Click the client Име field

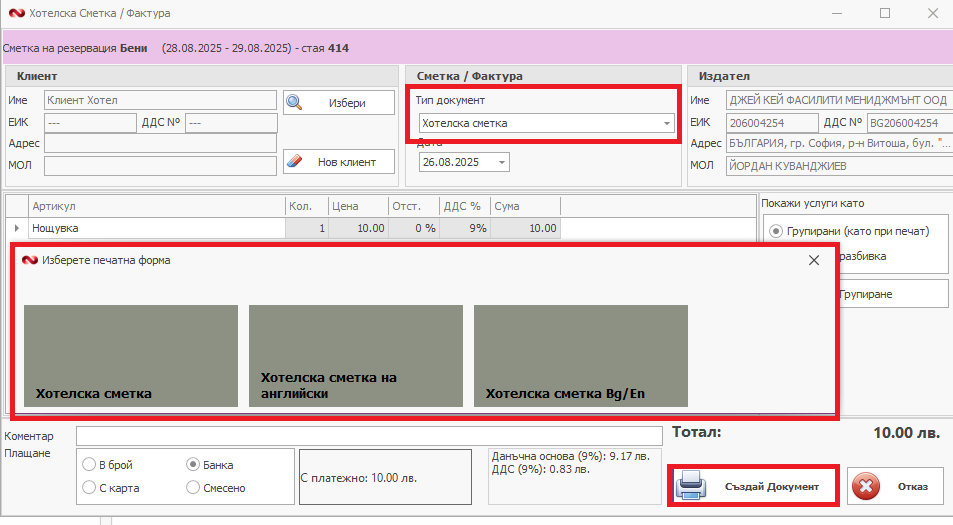pyautogui.click(x=160, y=100)
